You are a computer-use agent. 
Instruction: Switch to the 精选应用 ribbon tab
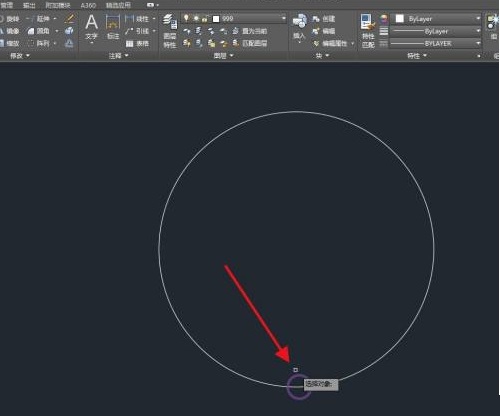[x=118, y=5]
